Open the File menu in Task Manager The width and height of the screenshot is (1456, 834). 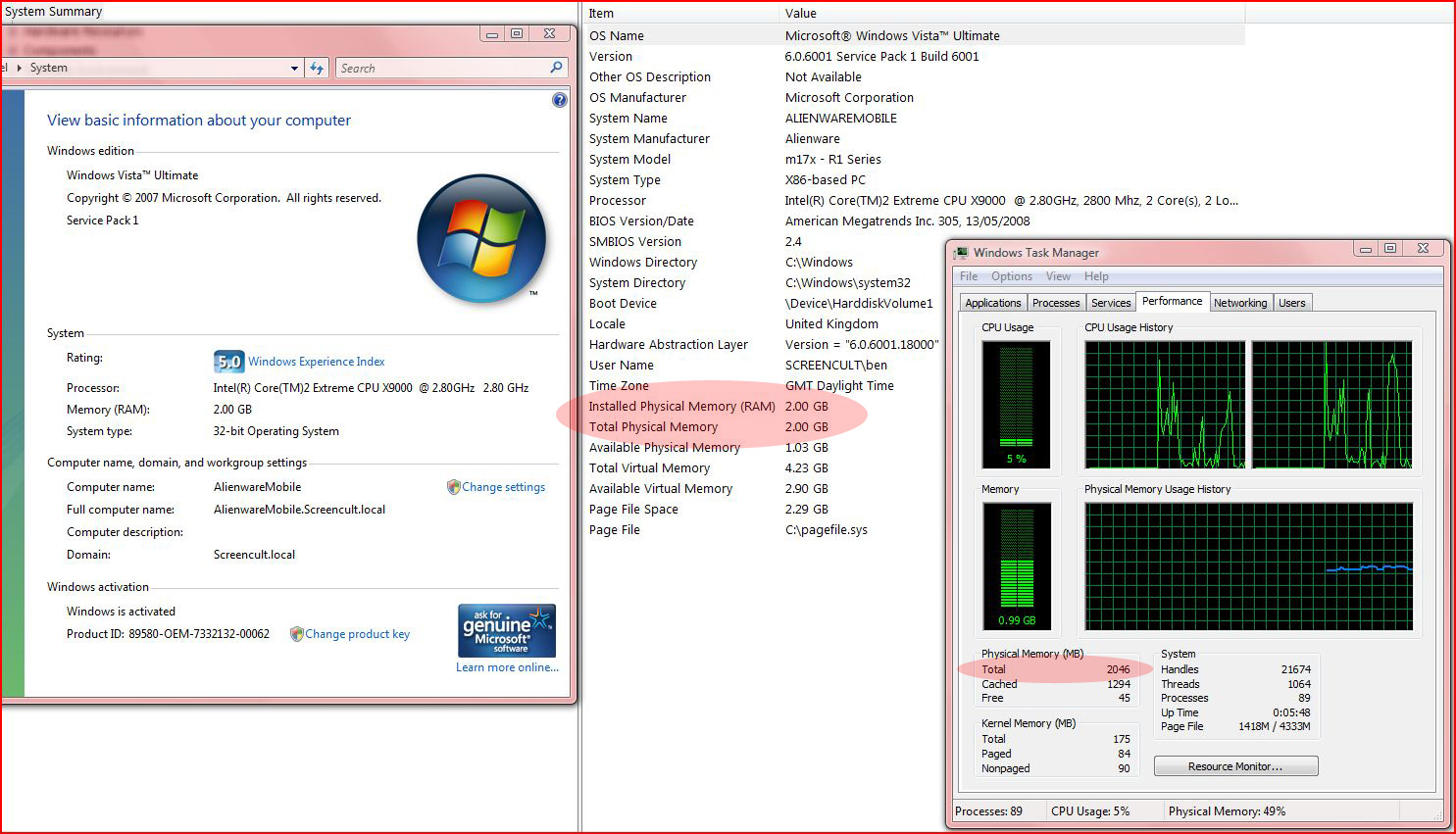pyautogui.click(x=969, y=276)
